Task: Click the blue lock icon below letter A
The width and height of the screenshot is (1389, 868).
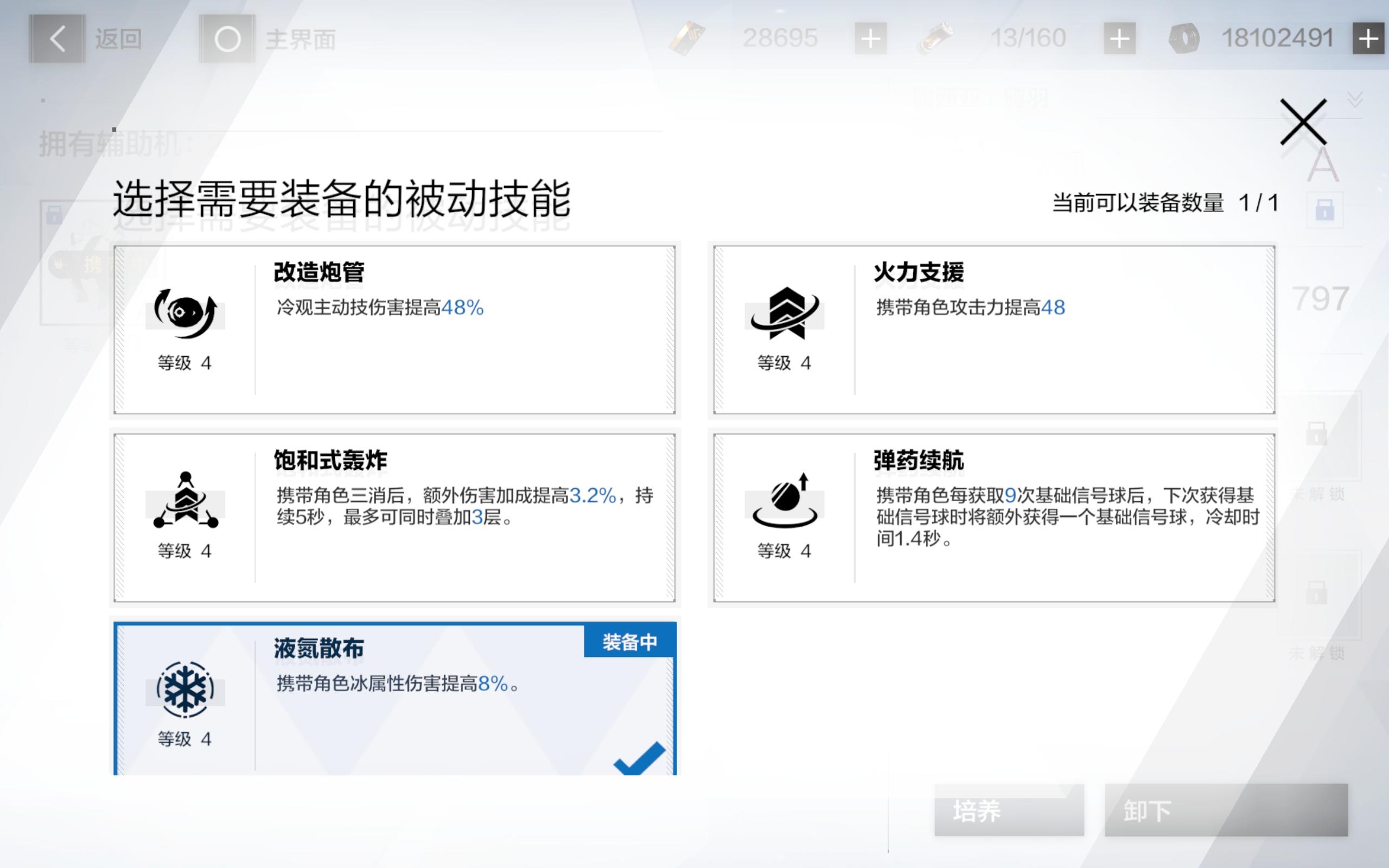Action: point(1325,209)
